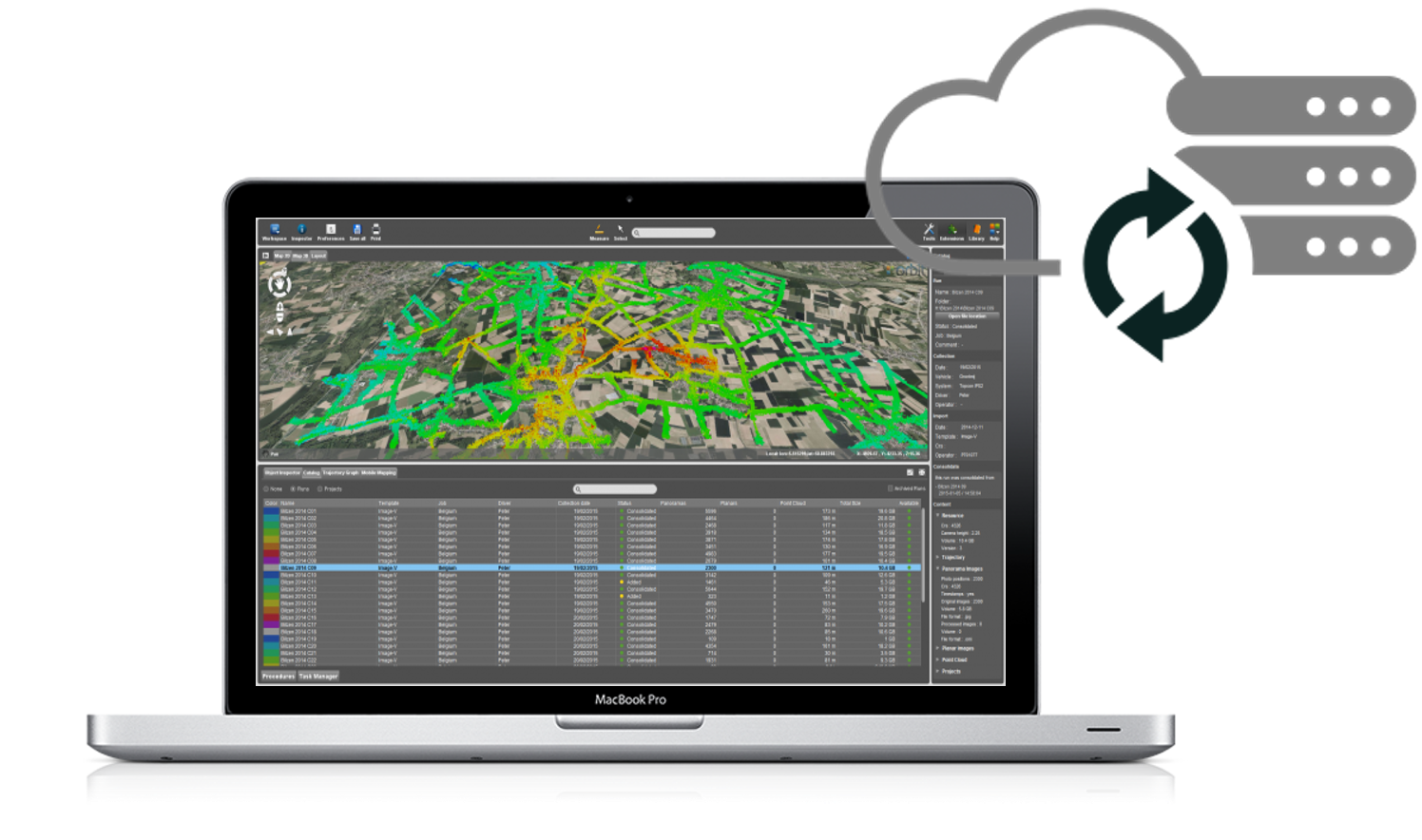Collapse the Panorama Images section
Screen dimensions: 1422x840
click(937, 569)
